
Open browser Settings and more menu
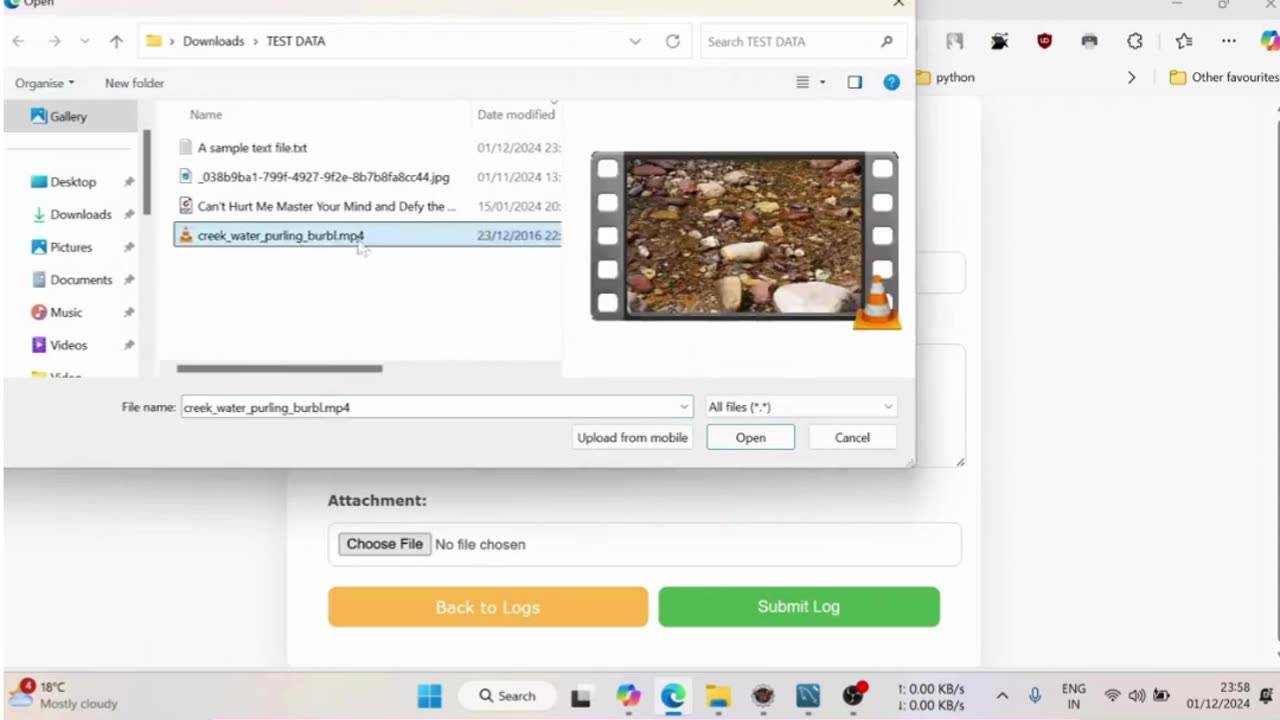click(1229, 41)
